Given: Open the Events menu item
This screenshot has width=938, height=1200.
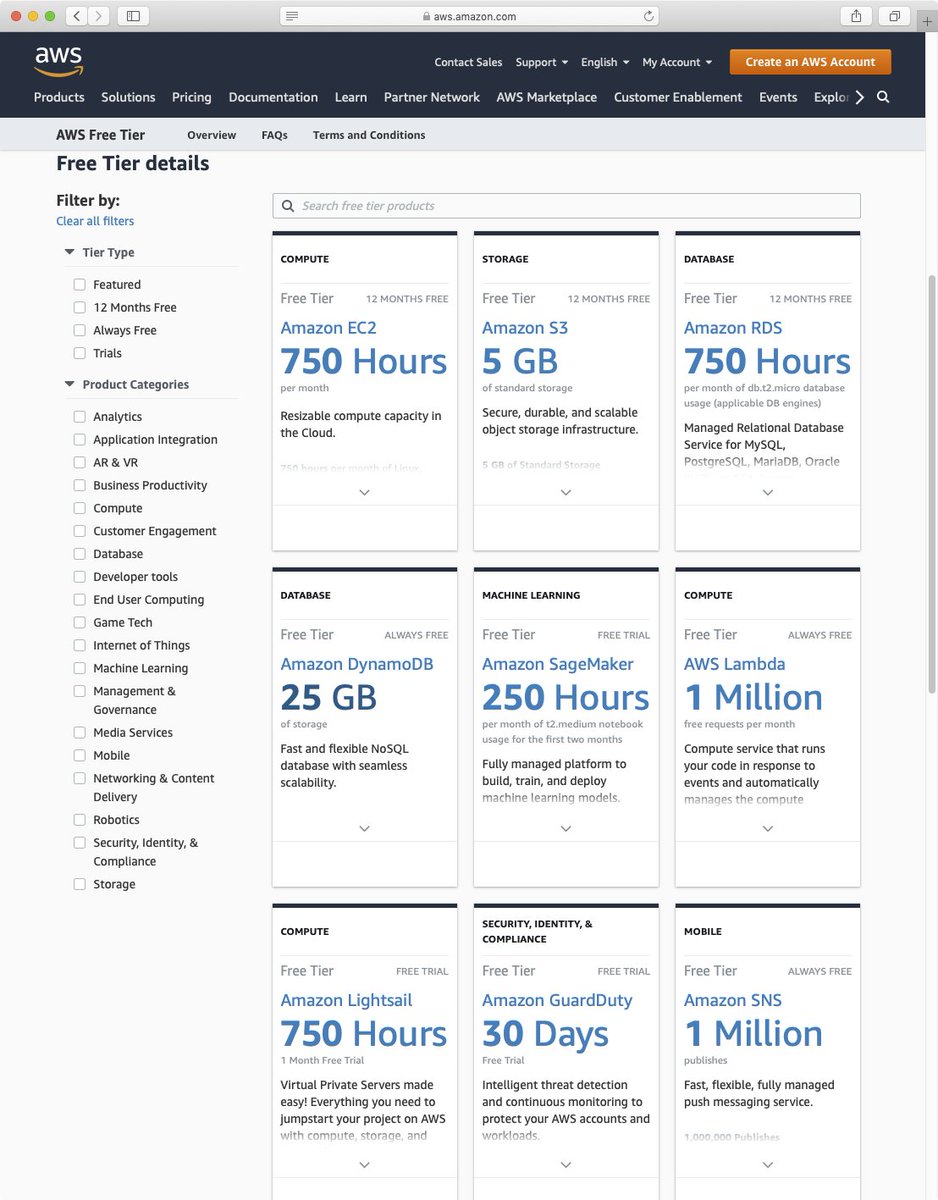Looking at the screenshot, I should click(778, 97).
